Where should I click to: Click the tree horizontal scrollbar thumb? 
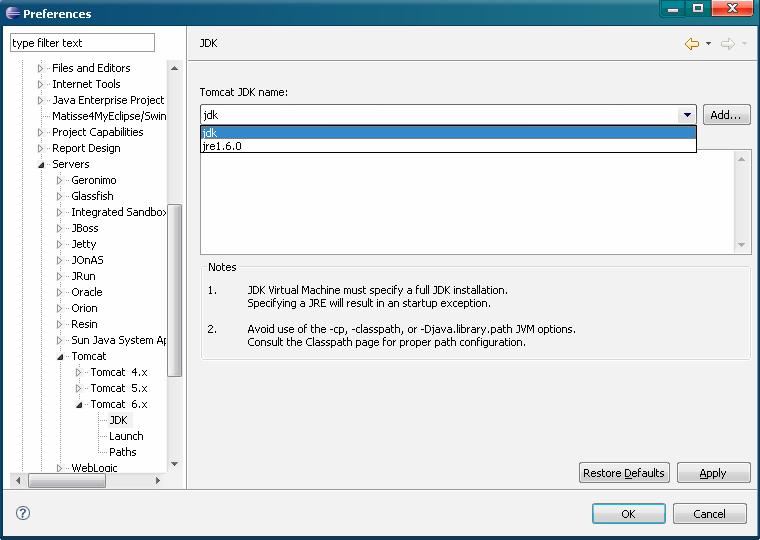(67, 480)
